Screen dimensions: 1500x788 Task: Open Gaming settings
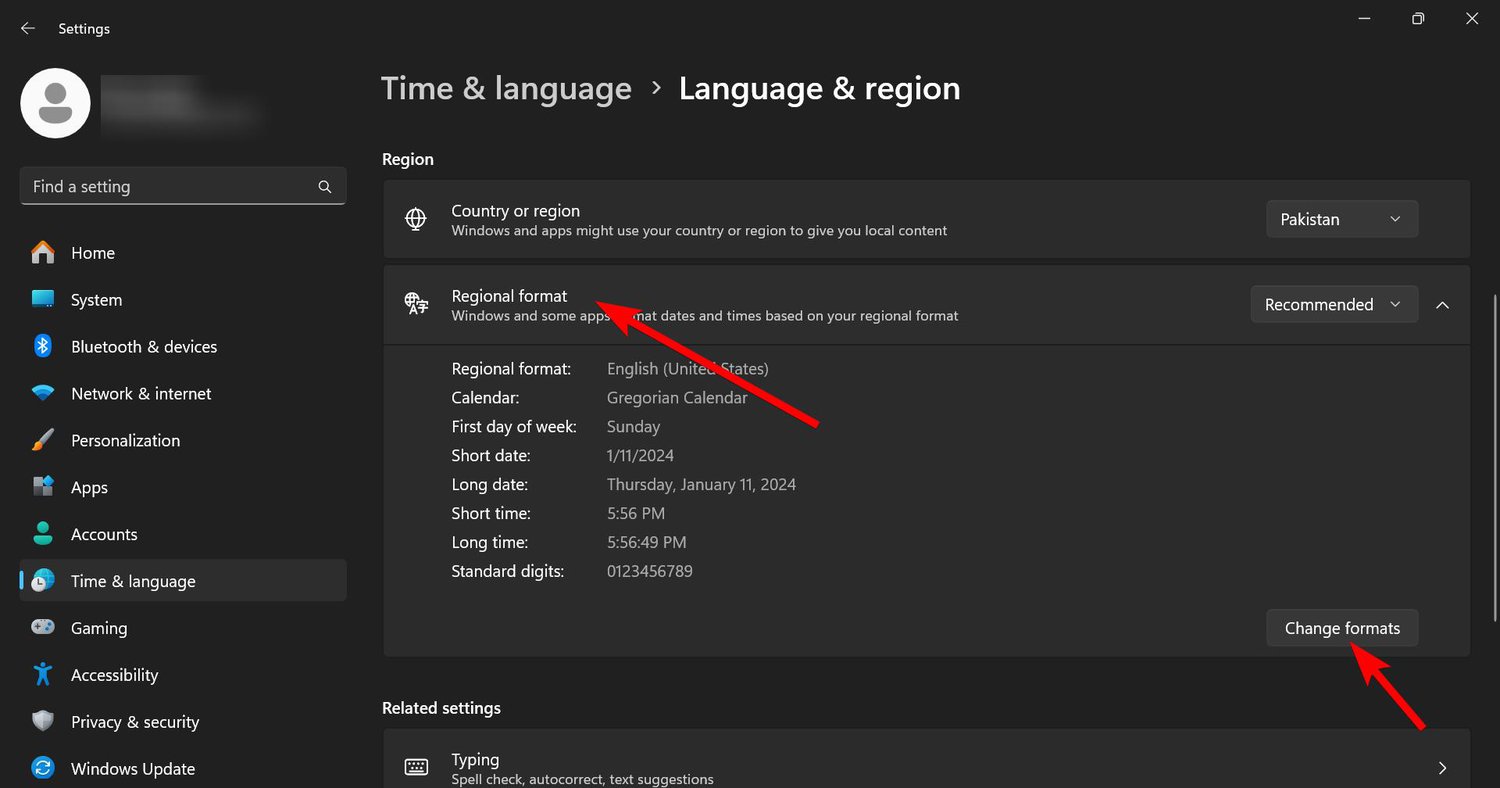pos(99,628)
